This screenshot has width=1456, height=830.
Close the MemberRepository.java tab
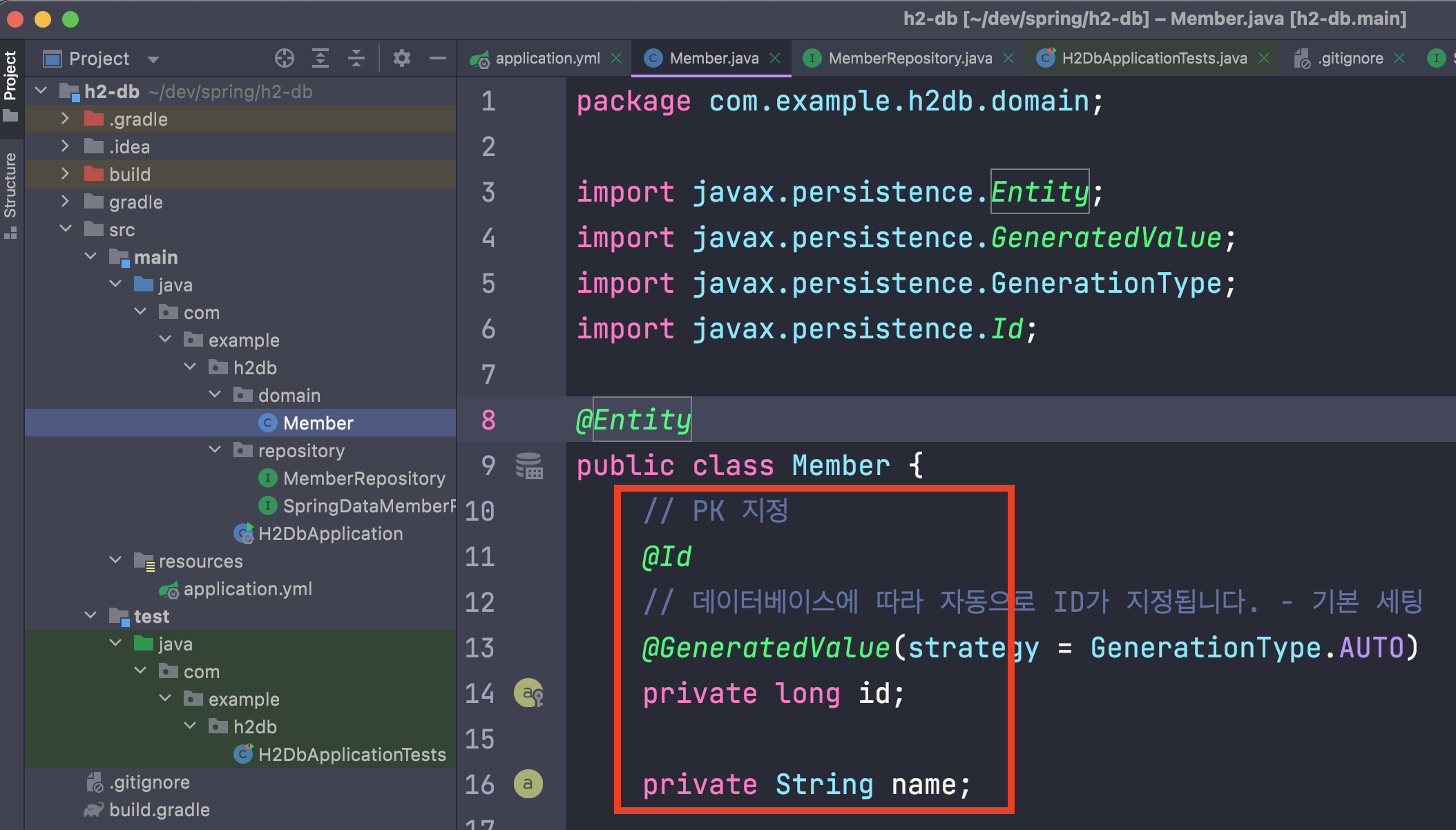point(1008,59)
